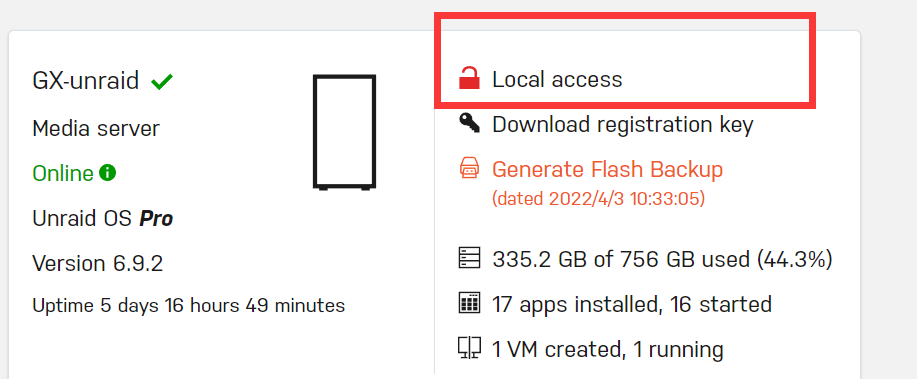The image size is (917, 379).
Task: Click the VM monitors icon
Action: (469, 349)
